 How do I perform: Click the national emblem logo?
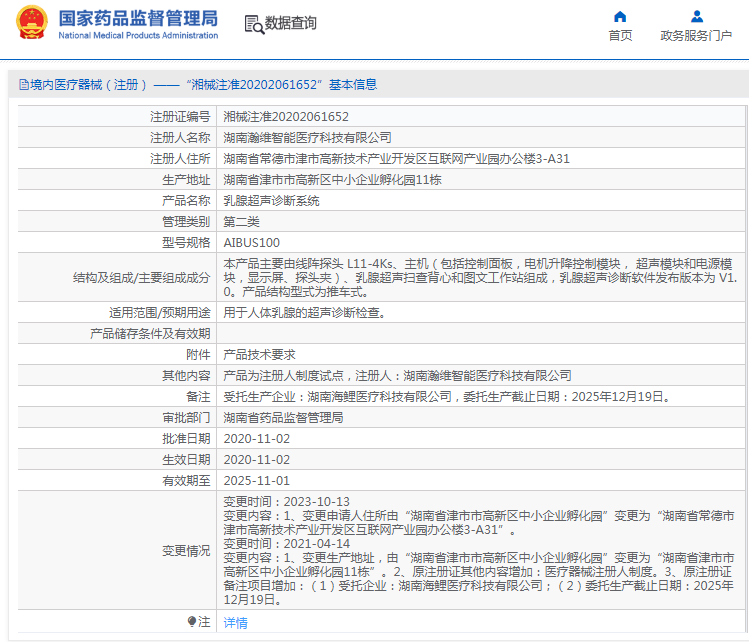pos(32,22)
